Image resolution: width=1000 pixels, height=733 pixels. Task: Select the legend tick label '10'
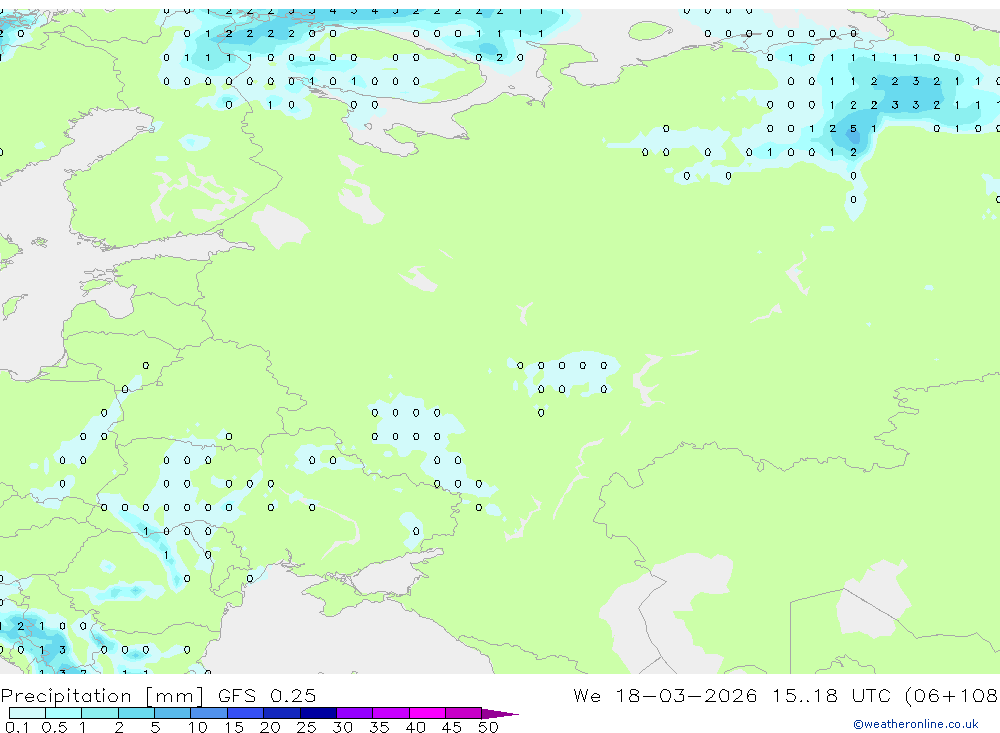[x=198, y=727]
